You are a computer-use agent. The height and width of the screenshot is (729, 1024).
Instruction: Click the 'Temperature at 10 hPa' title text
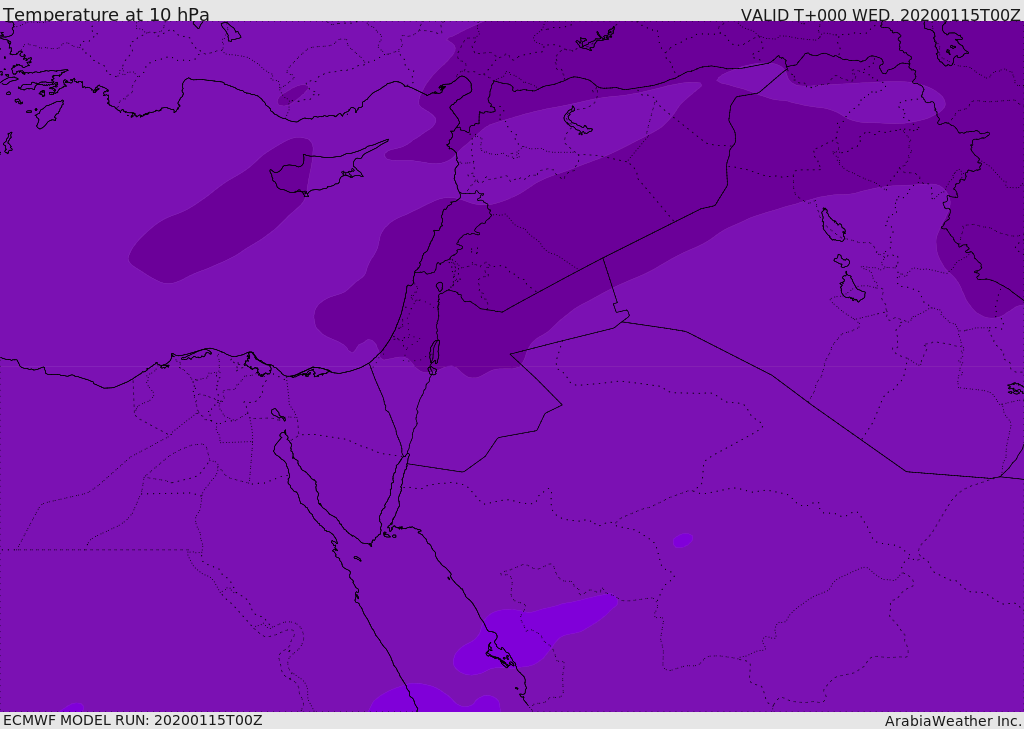[x=106, y=14]
